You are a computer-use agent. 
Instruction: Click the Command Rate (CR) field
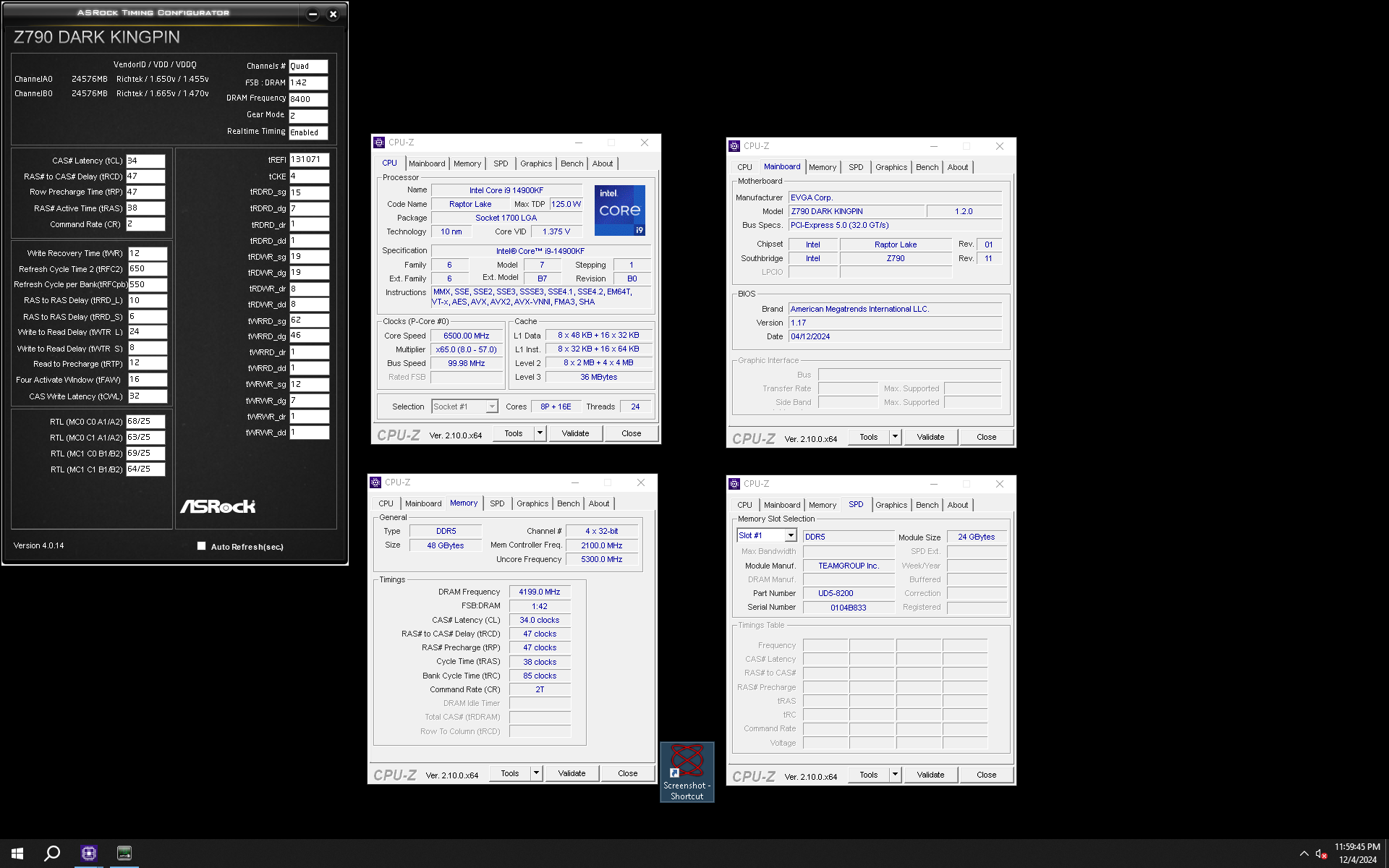pos(145,224)
